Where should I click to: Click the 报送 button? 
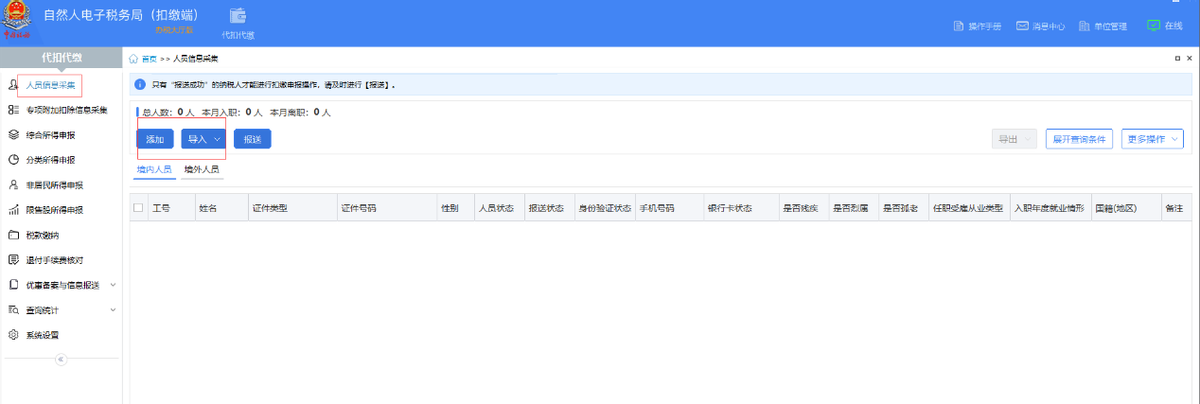(x=252, y=139)
